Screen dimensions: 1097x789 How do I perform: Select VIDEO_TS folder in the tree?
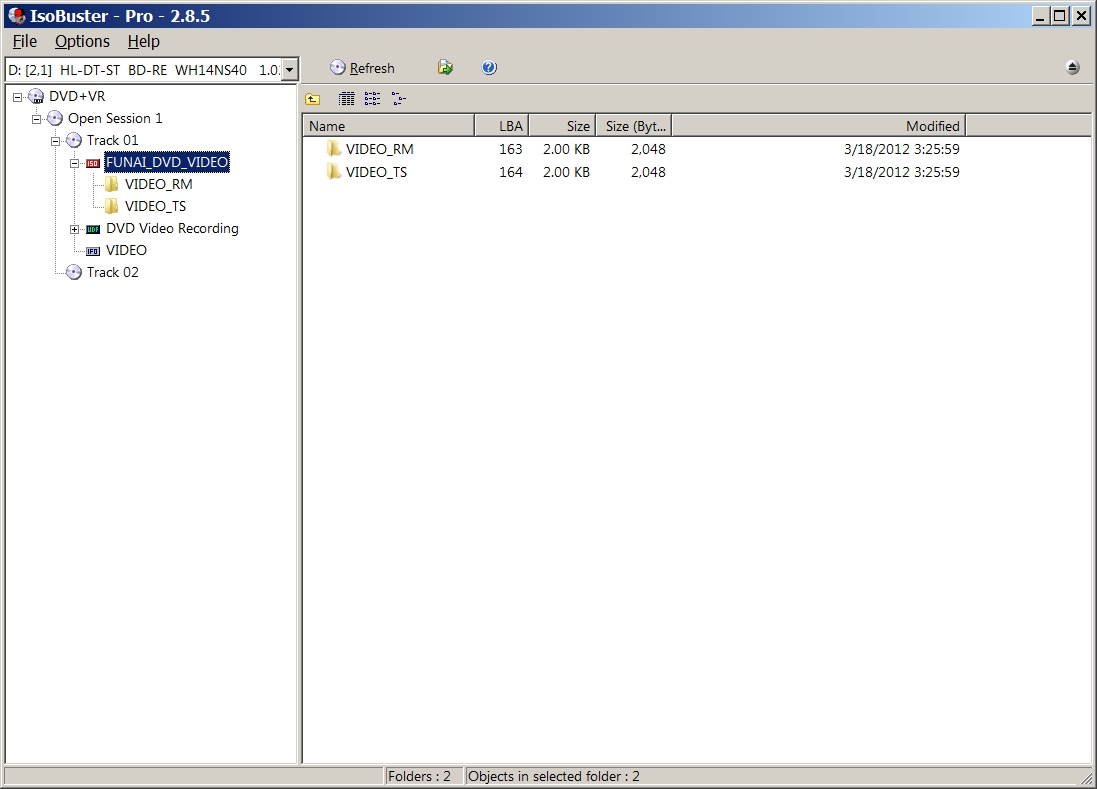(155, 206)
